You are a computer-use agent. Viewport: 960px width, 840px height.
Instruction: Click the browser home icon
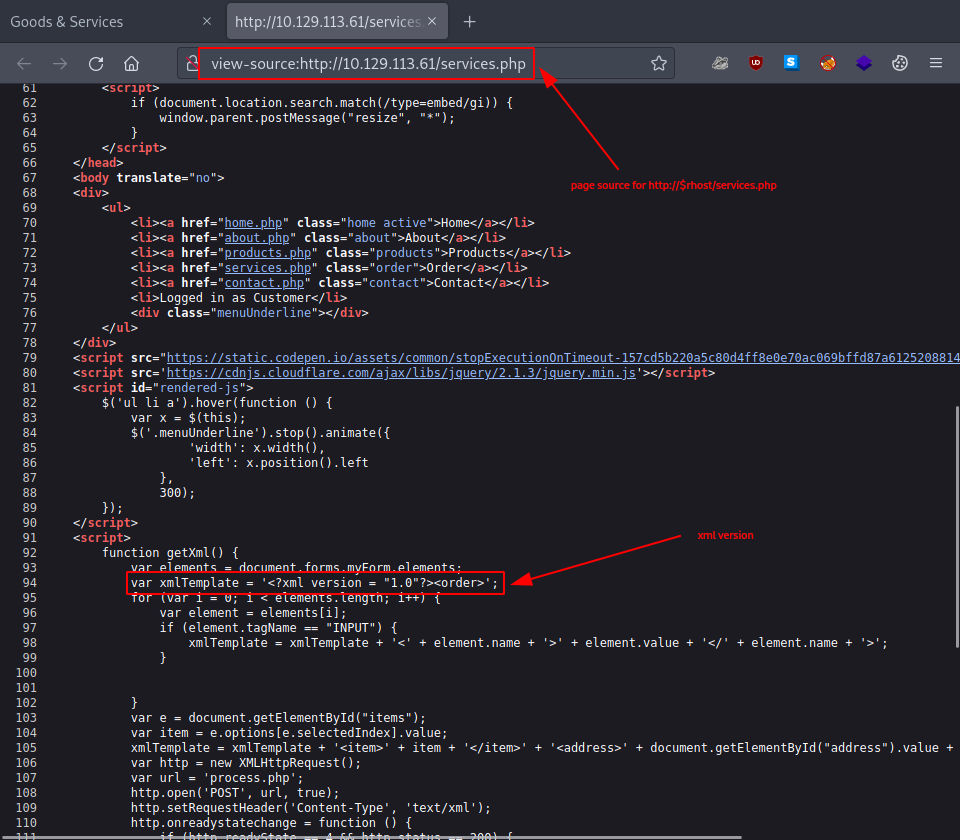[131, 62]
